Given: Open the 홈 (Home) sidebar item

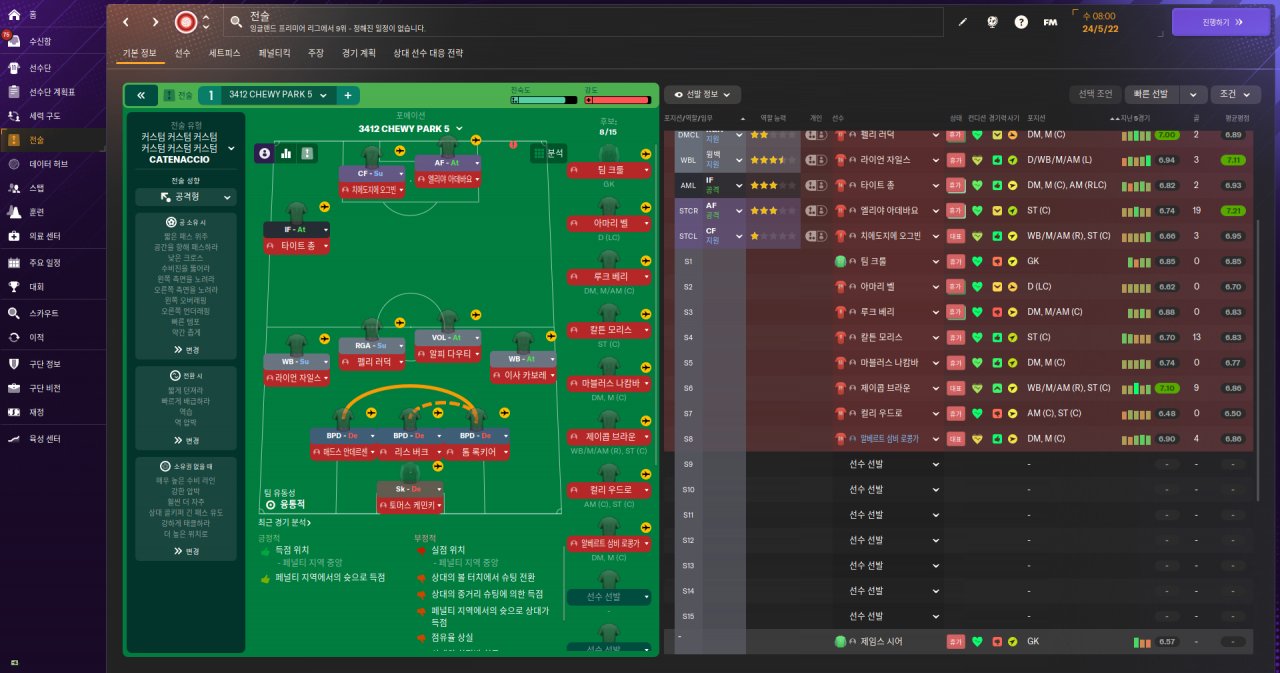Looking at the screenshot, I should point(52,15).
